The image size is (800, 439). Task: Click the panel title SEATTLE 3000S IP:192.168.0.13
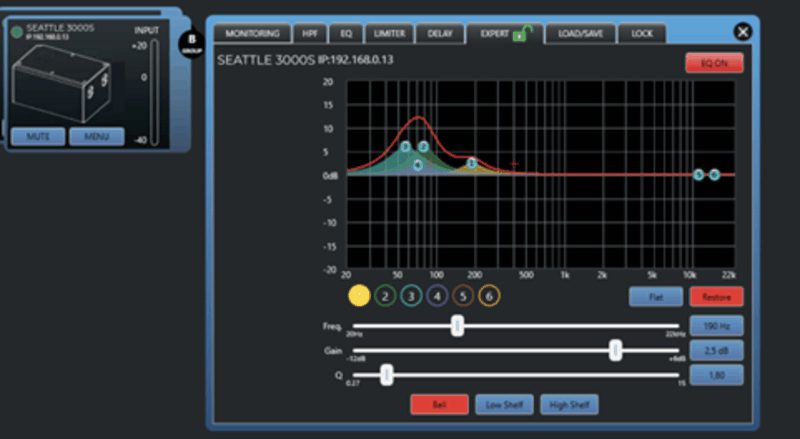pyautogui.click(x=305, y=60)
